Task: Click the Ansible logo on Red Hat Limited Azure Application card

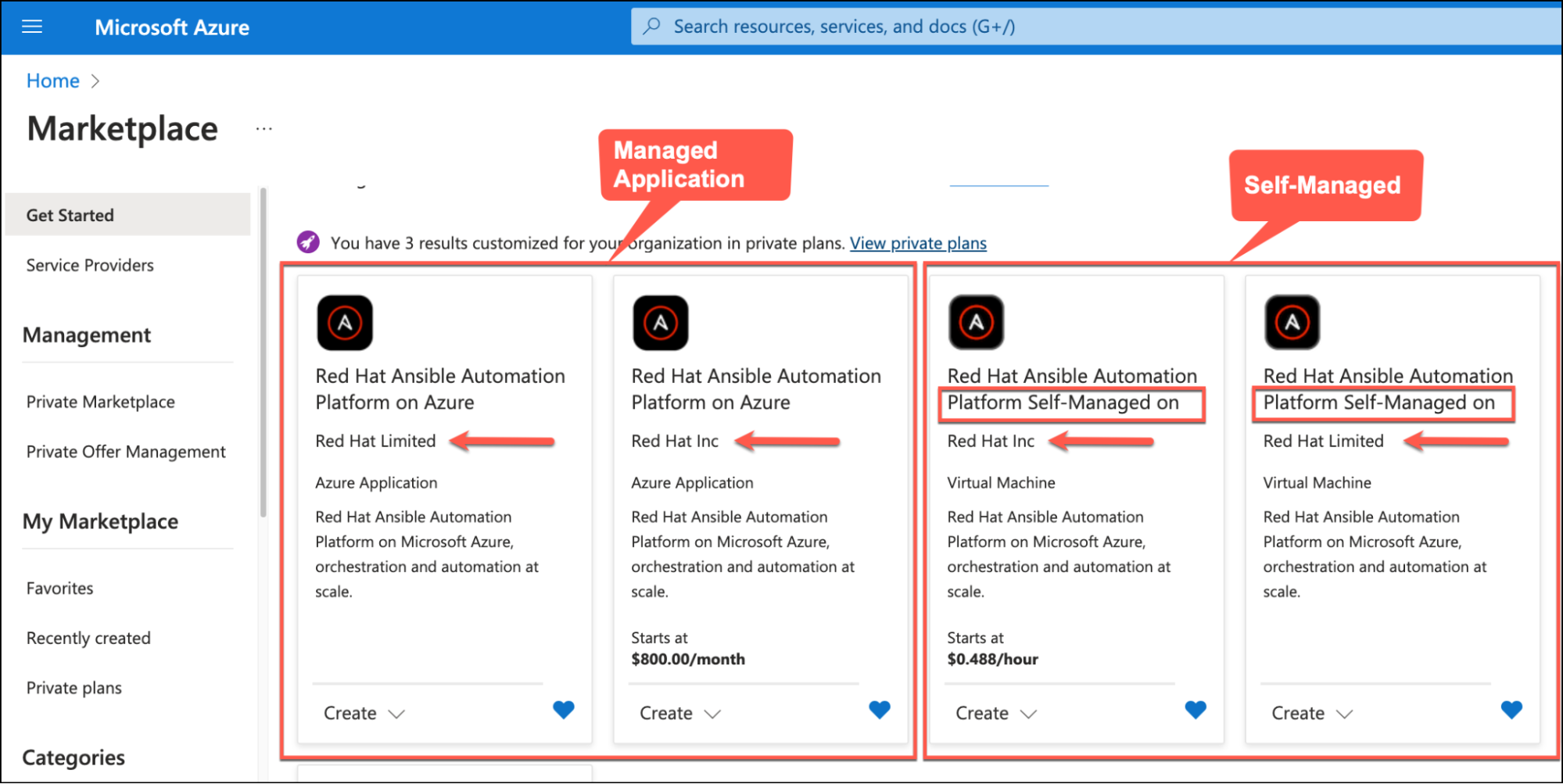Action: (x=345, y=323)
